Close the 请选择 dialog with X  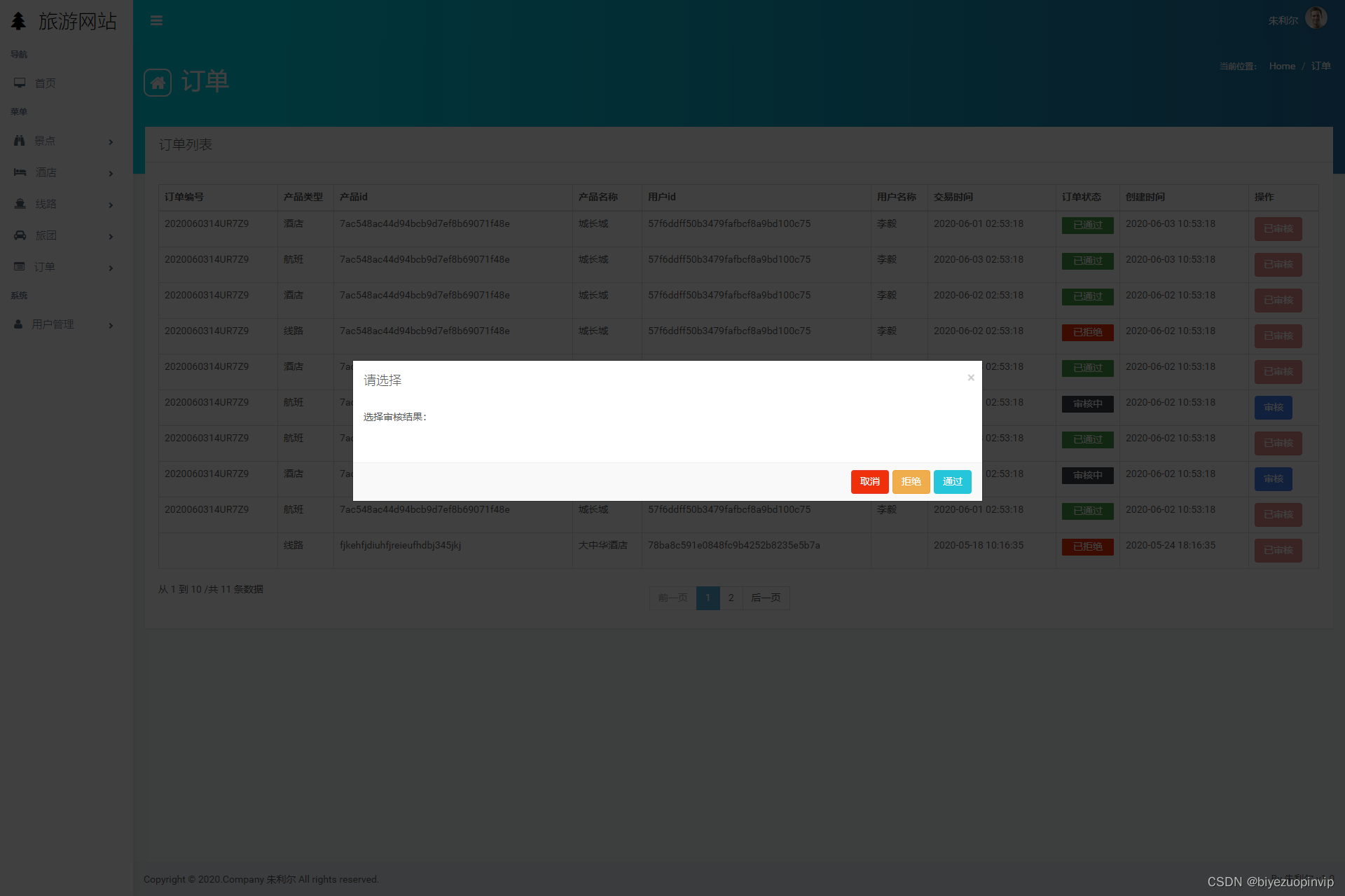pos(971,378)
